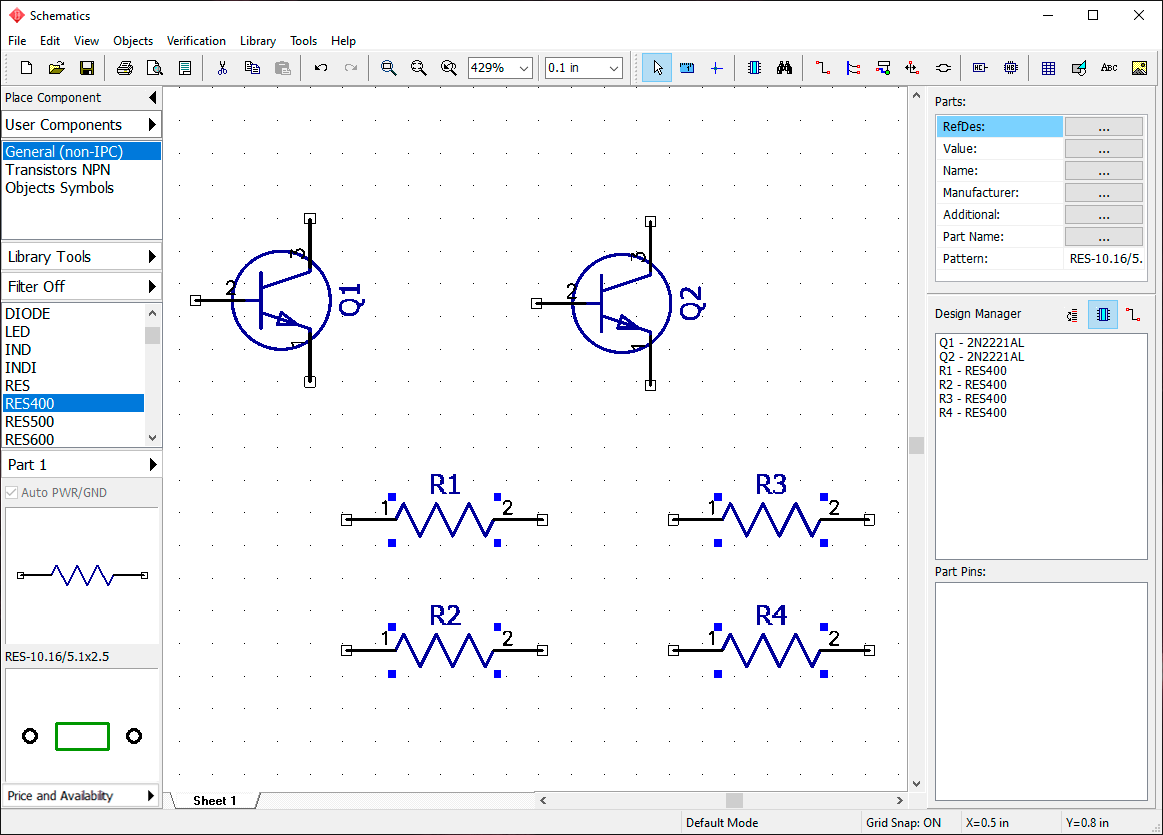Click the HC hierarchy component icon

(x=980, y=68)
